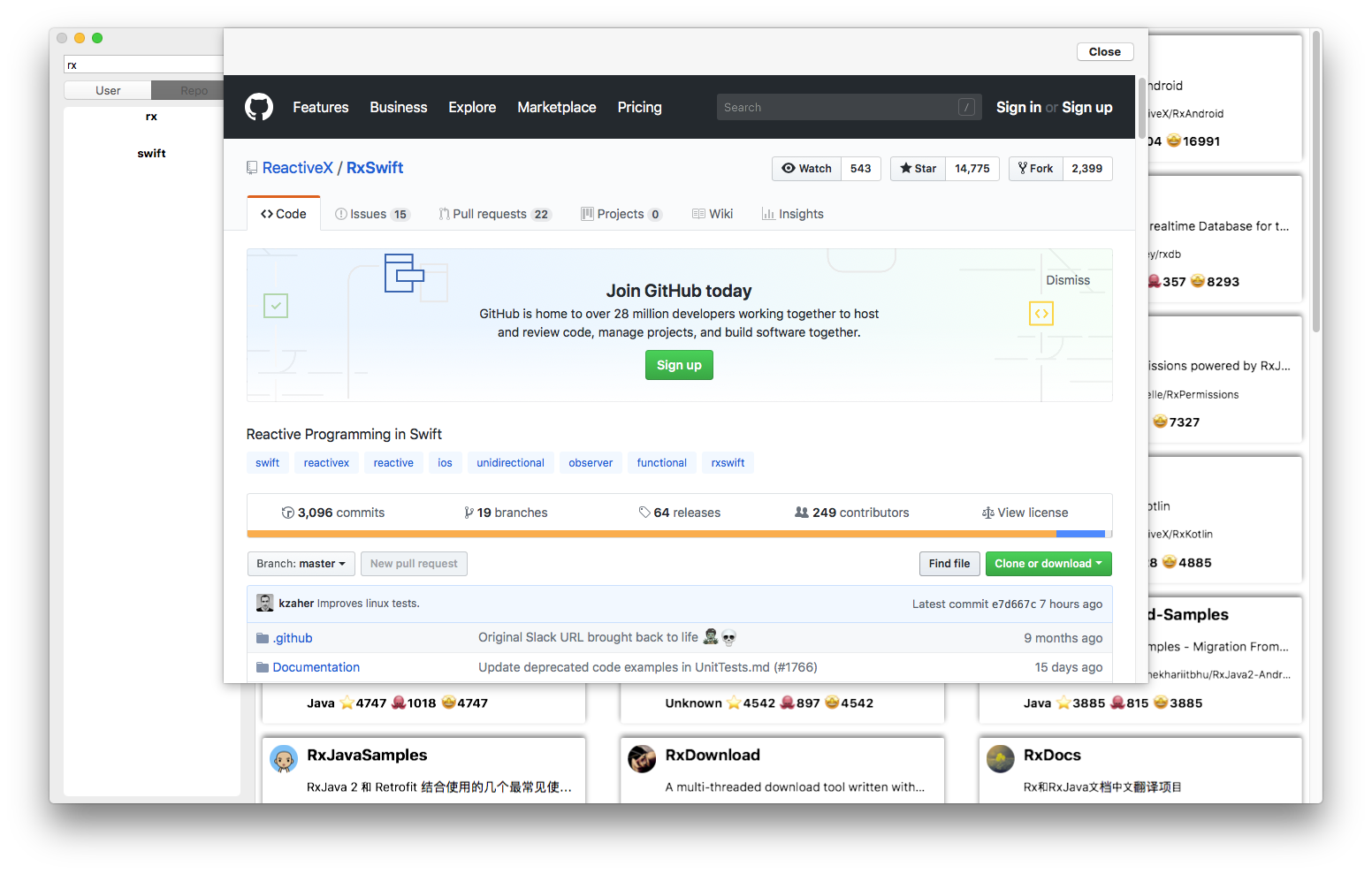Open Pricing in GitHub navigation

click(x=640, y=107)
